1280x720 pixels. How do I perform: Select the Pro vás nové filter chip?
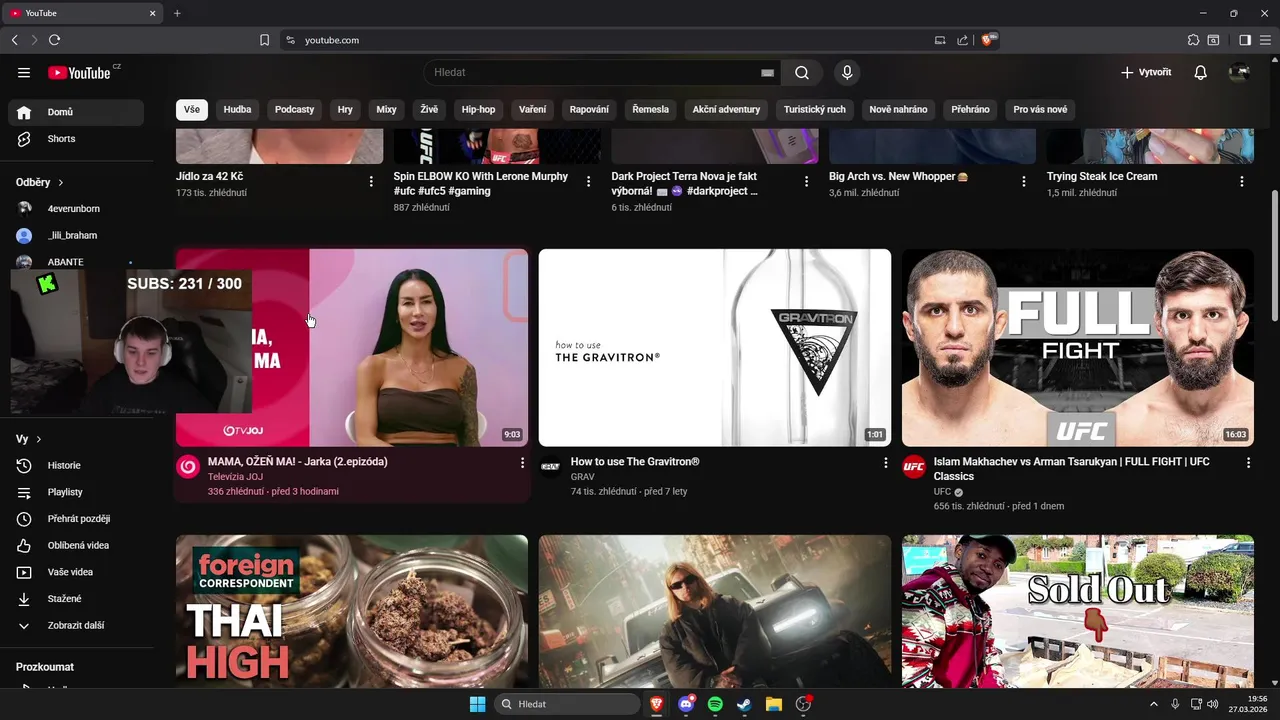tap(1040, 109)
